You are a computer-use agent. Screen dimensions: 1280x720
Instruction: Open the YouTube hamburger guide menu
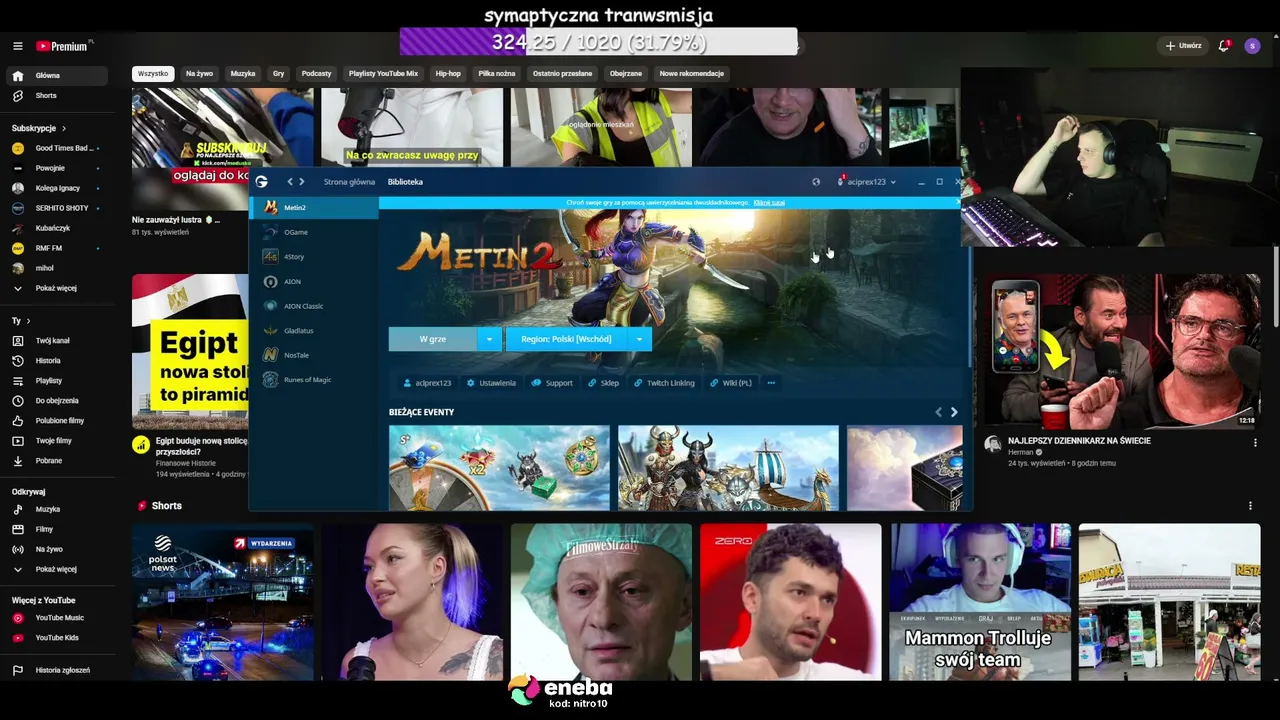pos(17,46)
